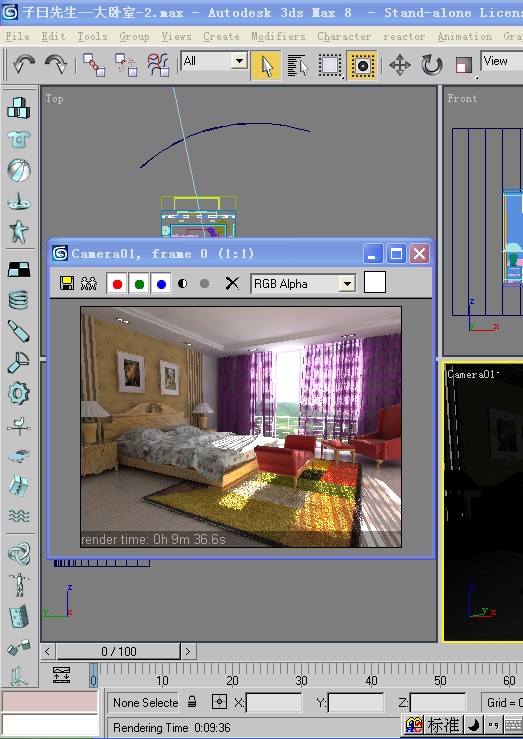523x739 pixels.
Task: Step time slider forward with right arrow
Action: [x=188, y=651]
